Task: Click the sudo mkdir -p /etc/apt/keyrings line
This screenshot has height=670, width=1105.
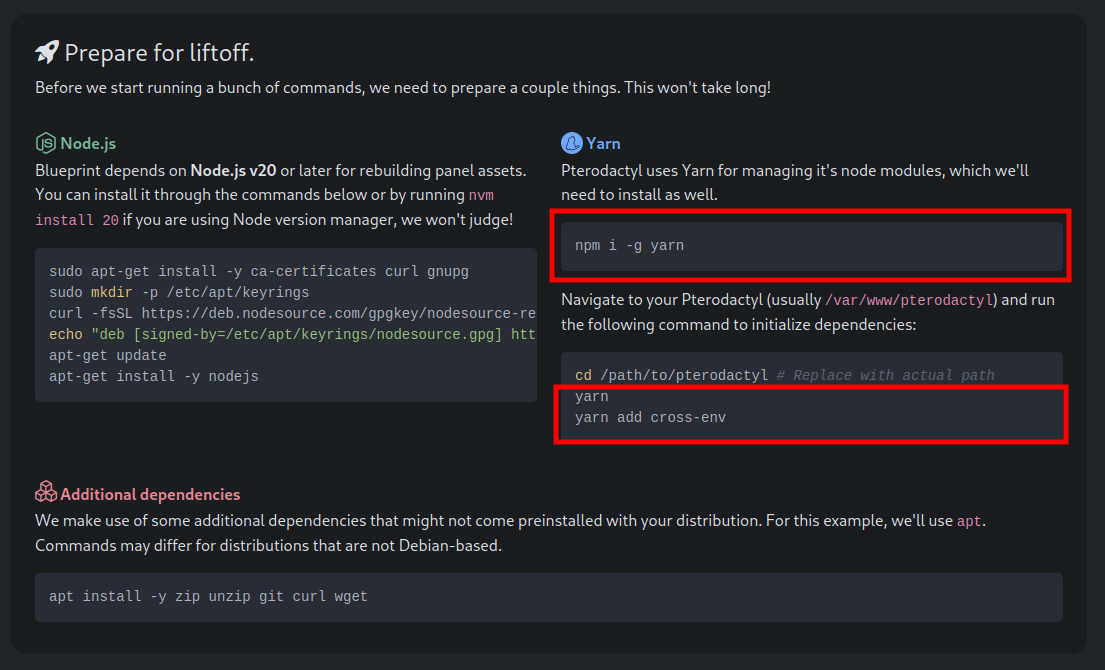Action: point(179,292)
